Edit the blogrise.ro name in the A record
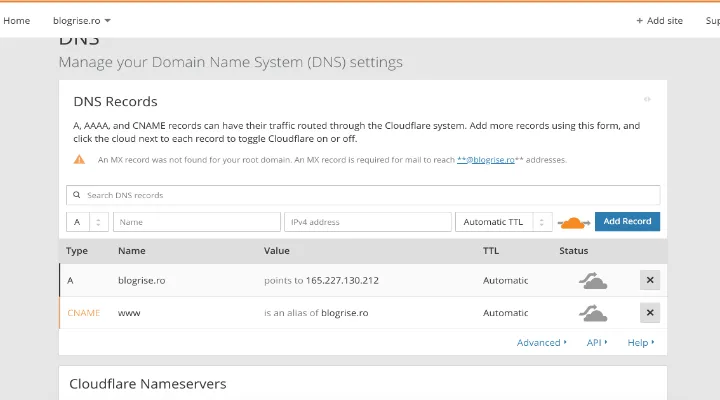This screenshot has width=720, height=400. [141, 281]
